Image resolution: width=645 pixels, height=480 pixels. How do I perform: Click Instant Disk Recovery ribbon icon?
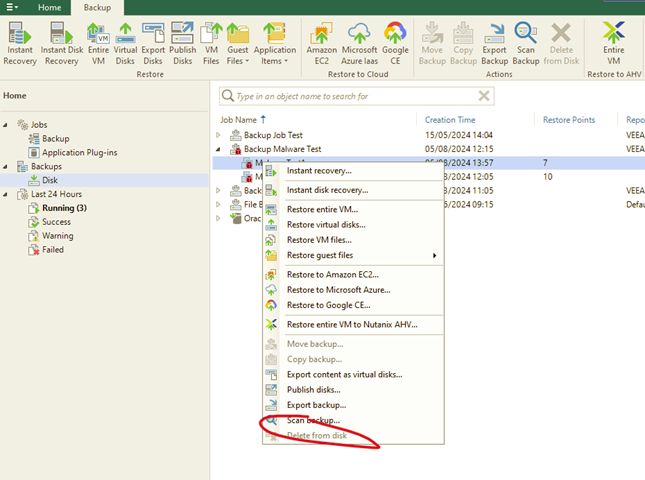[x=62, y=43]
